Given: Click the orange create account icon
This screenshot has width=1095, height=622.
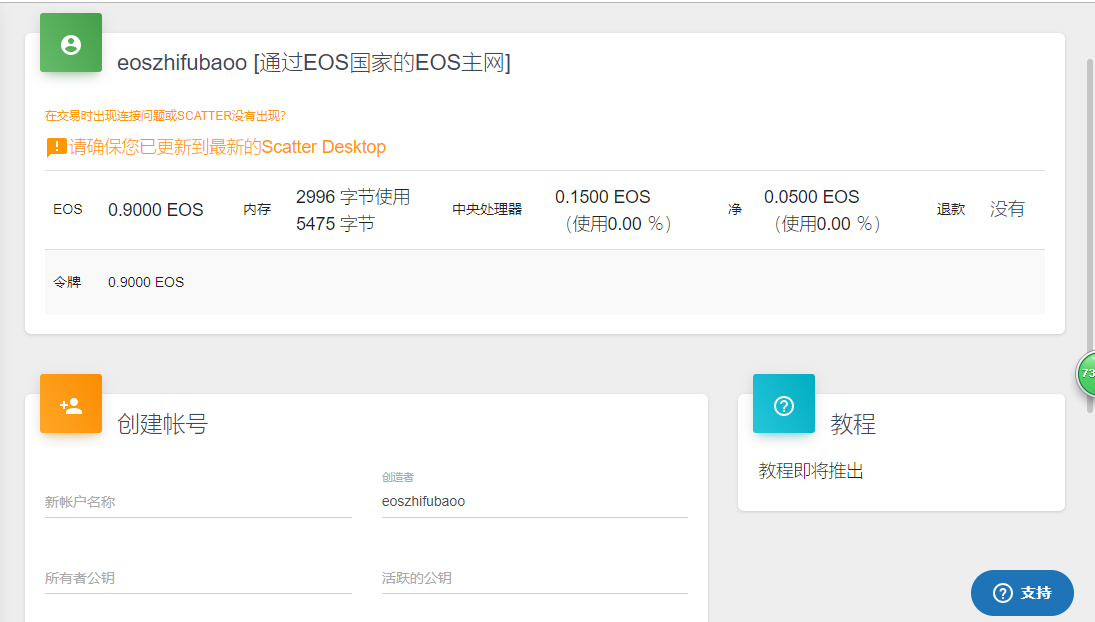Looking at the screenshot, I should point(71,403).
